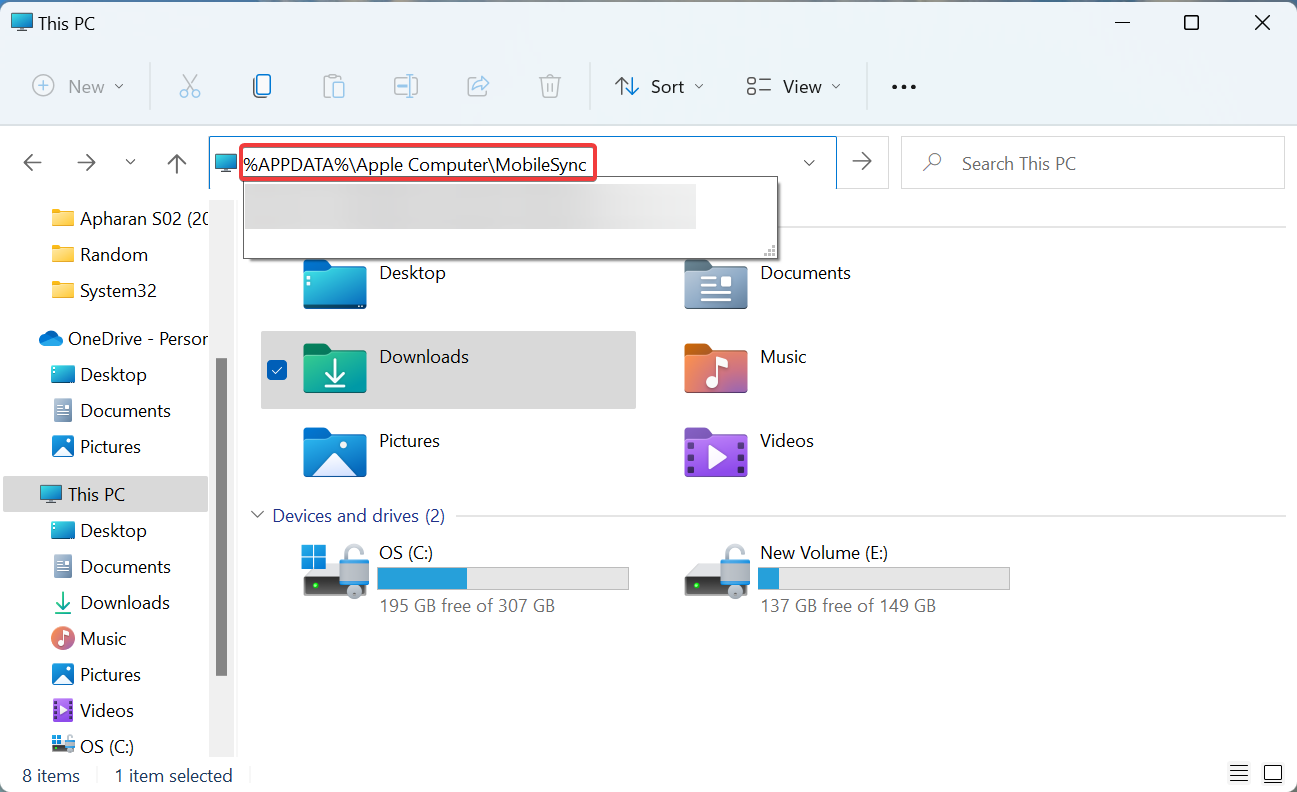This screenshot has width=1297, height=792.
Task: Collapse the Devices and drives group
Action: pyautogui.click(x=257, y=516)
